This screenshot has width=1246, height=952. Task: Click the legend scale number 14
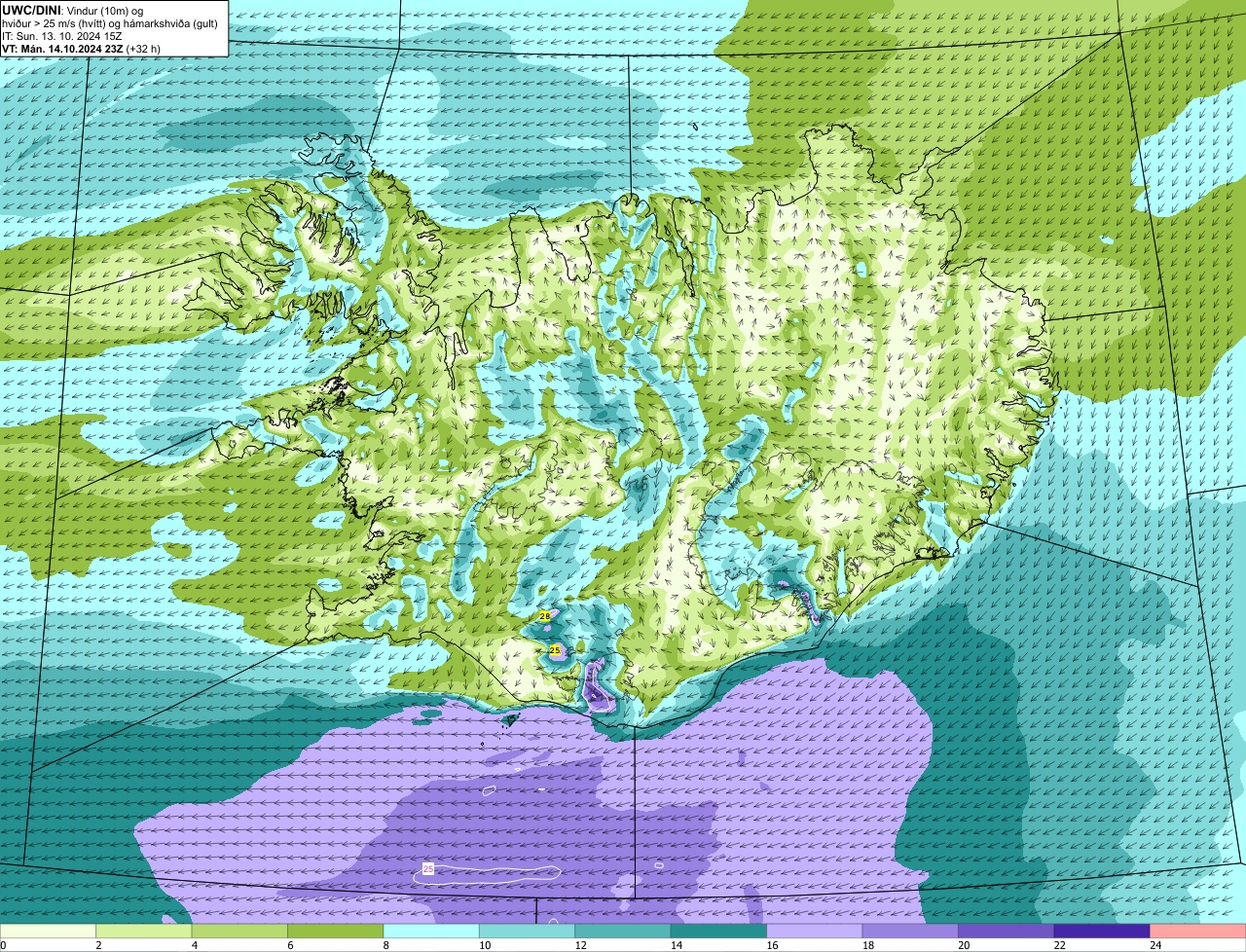(677, 945)
